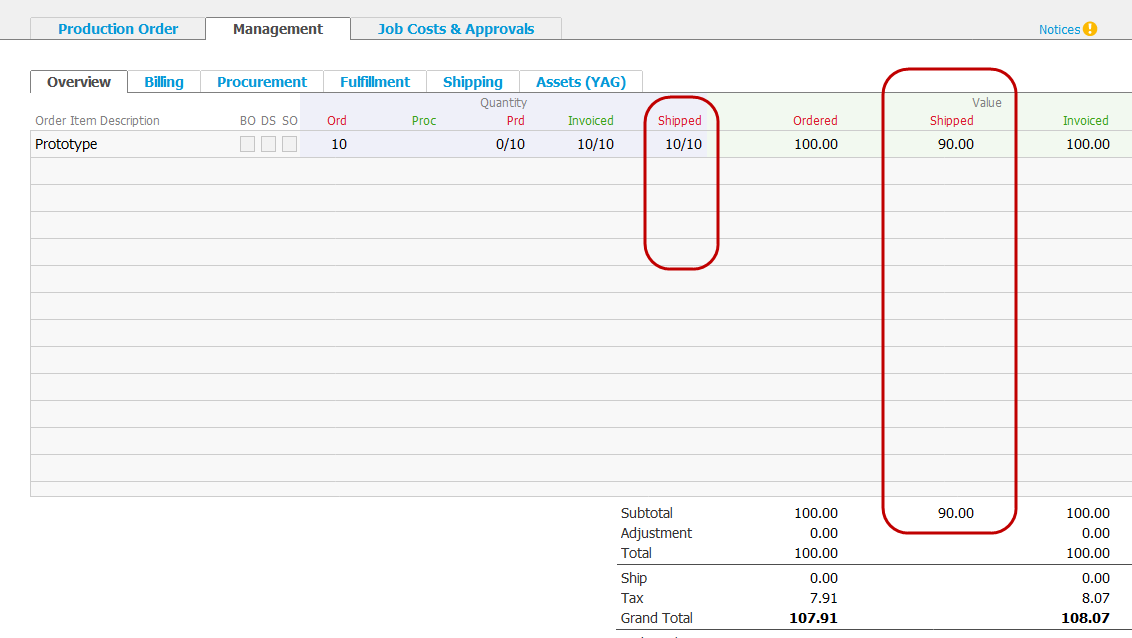Click the Subtotal shipped value 90.00
Image resolution: width=1132 pixels, height=638 pixels.
956,513
